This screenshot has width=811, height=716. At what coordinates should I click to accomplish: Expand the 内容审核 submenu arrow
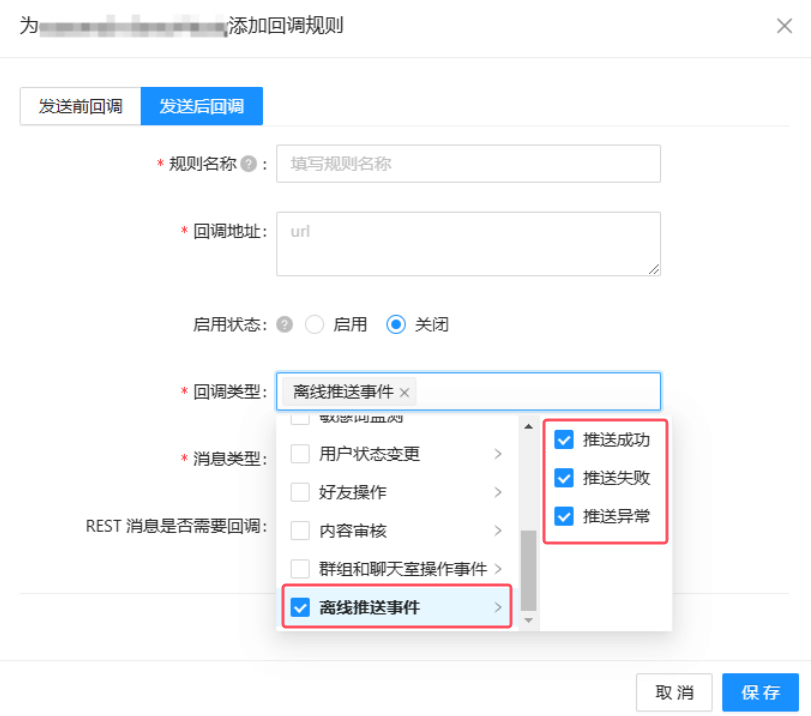point(498,530)
